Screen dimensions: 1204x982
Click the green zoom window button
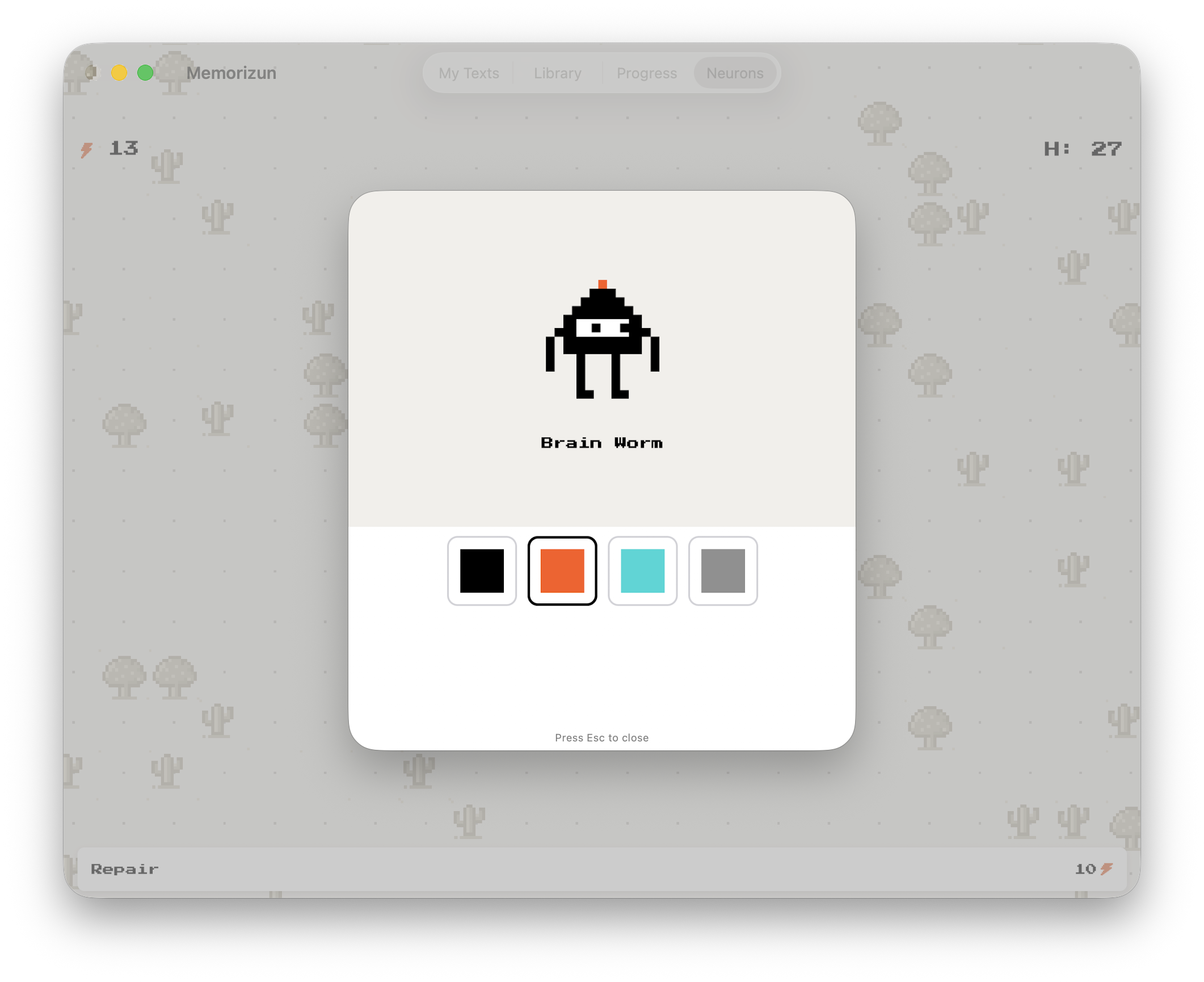click(145, 73)
